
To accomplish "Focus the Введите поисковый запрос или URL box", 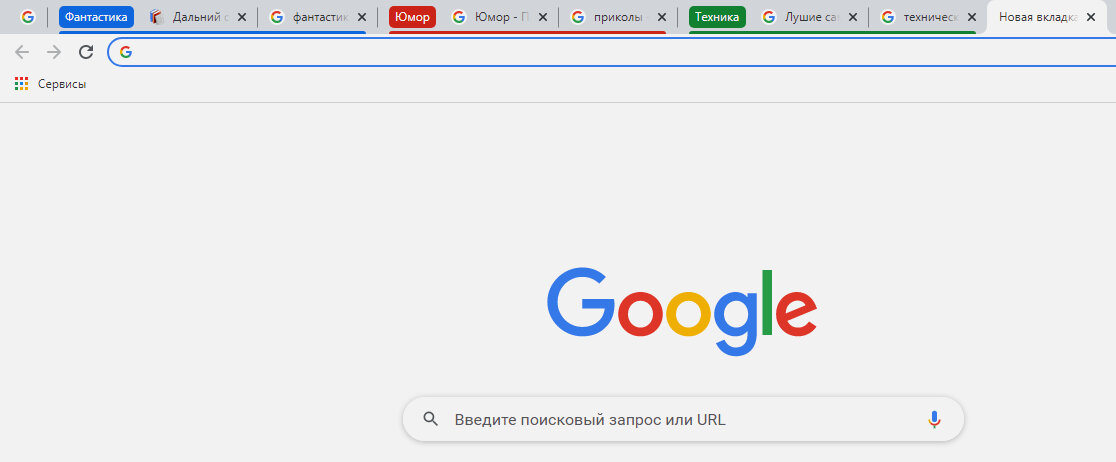I will [x=683, y=419].
